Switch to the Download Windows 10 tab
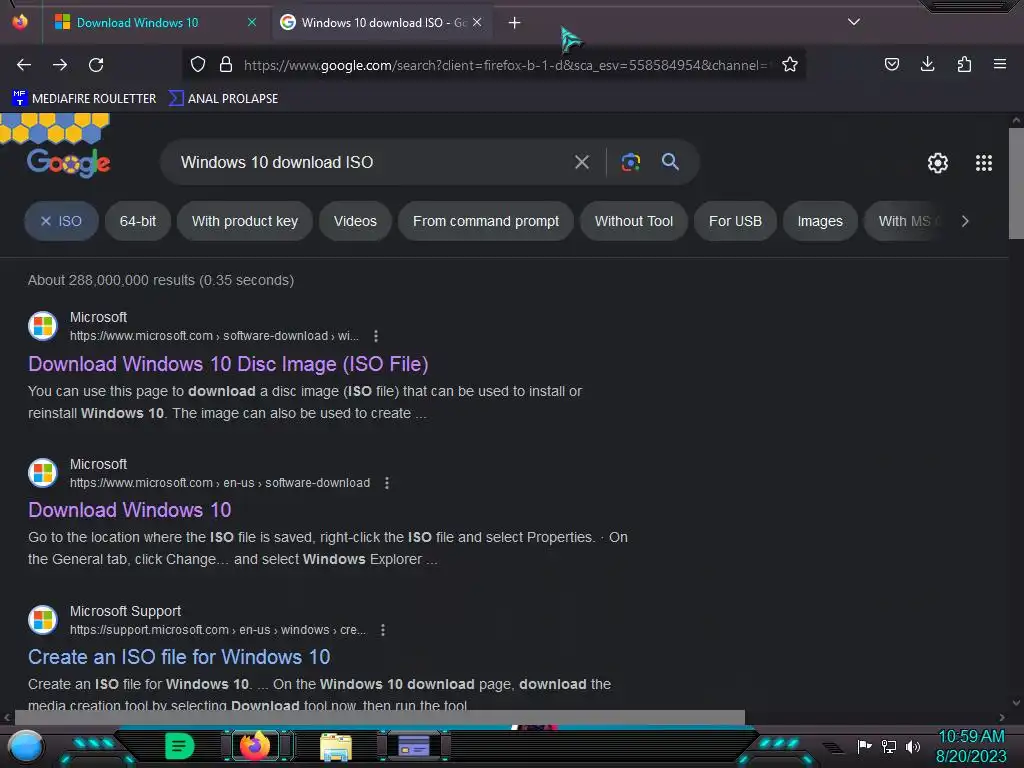Image resolution: width=1024 pixels, height=768 pixels. 138,23
